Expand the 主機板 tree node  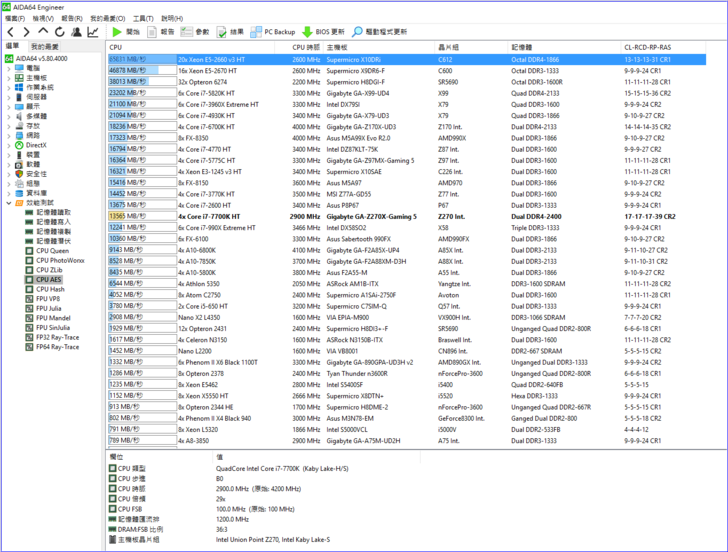(x=9, y=77)
